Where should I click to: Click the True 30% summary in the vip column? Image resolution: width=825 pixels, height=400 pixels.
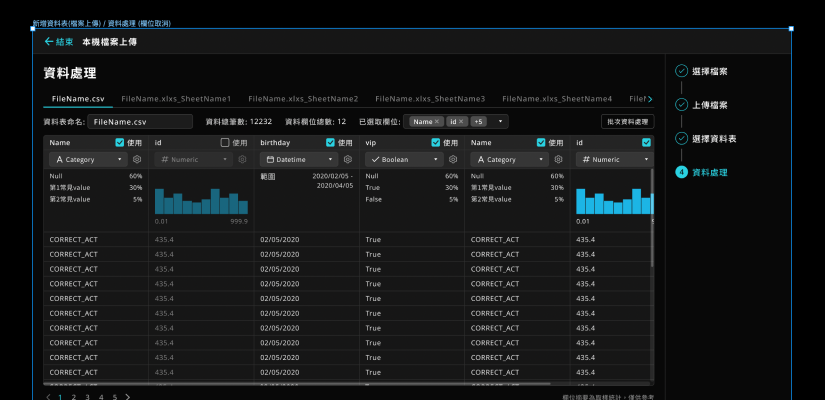click(411, 188)
